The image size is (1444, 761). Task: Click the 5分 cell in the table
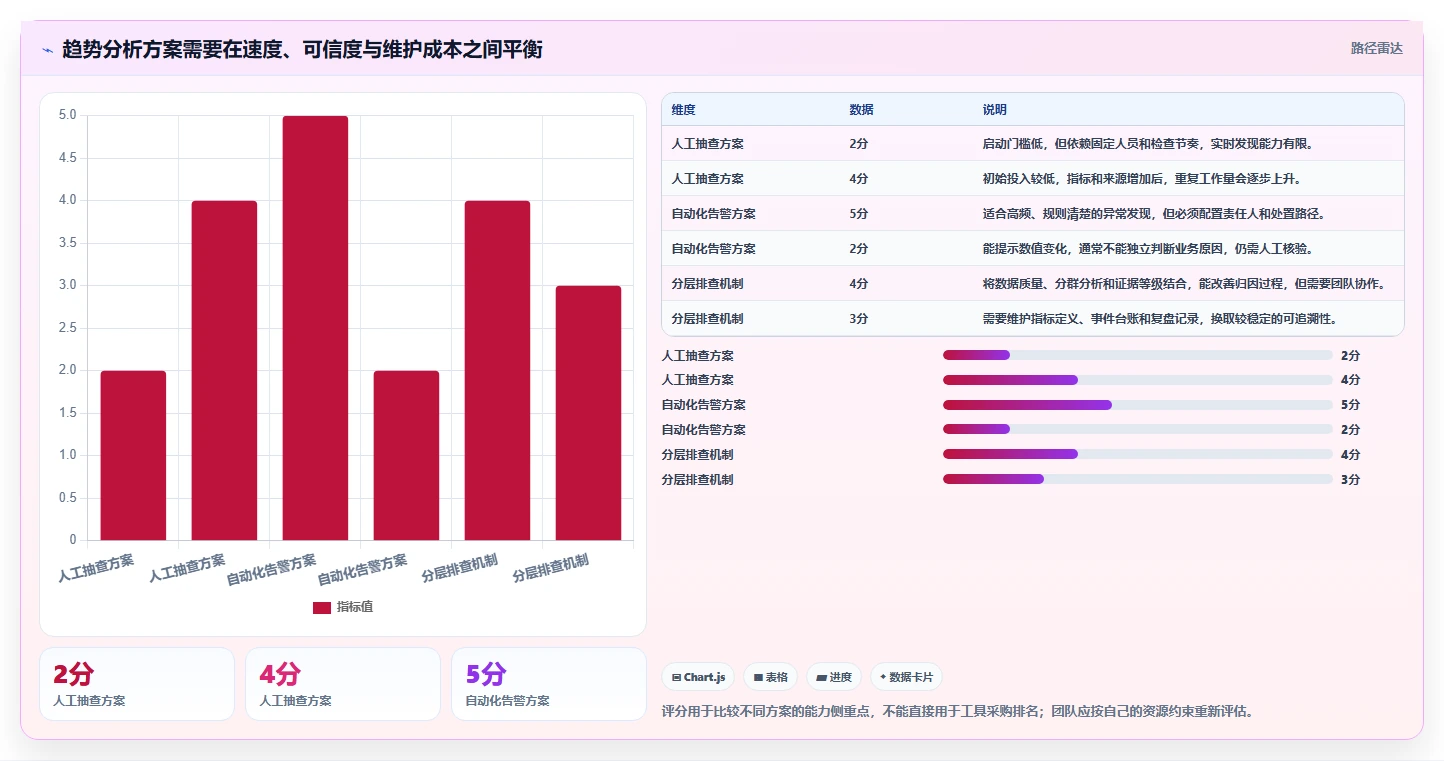[858, 213]
